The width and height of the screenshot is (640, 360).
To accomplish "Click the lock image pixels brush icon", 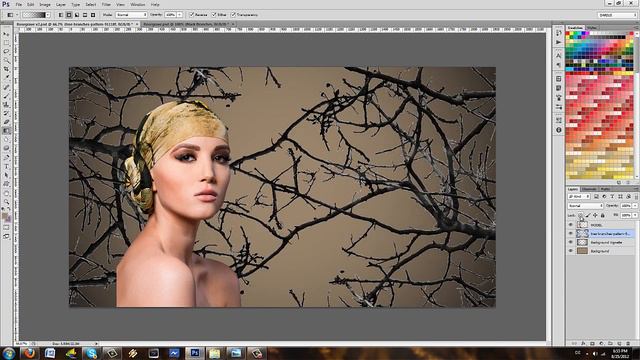I will pos(588,215).
